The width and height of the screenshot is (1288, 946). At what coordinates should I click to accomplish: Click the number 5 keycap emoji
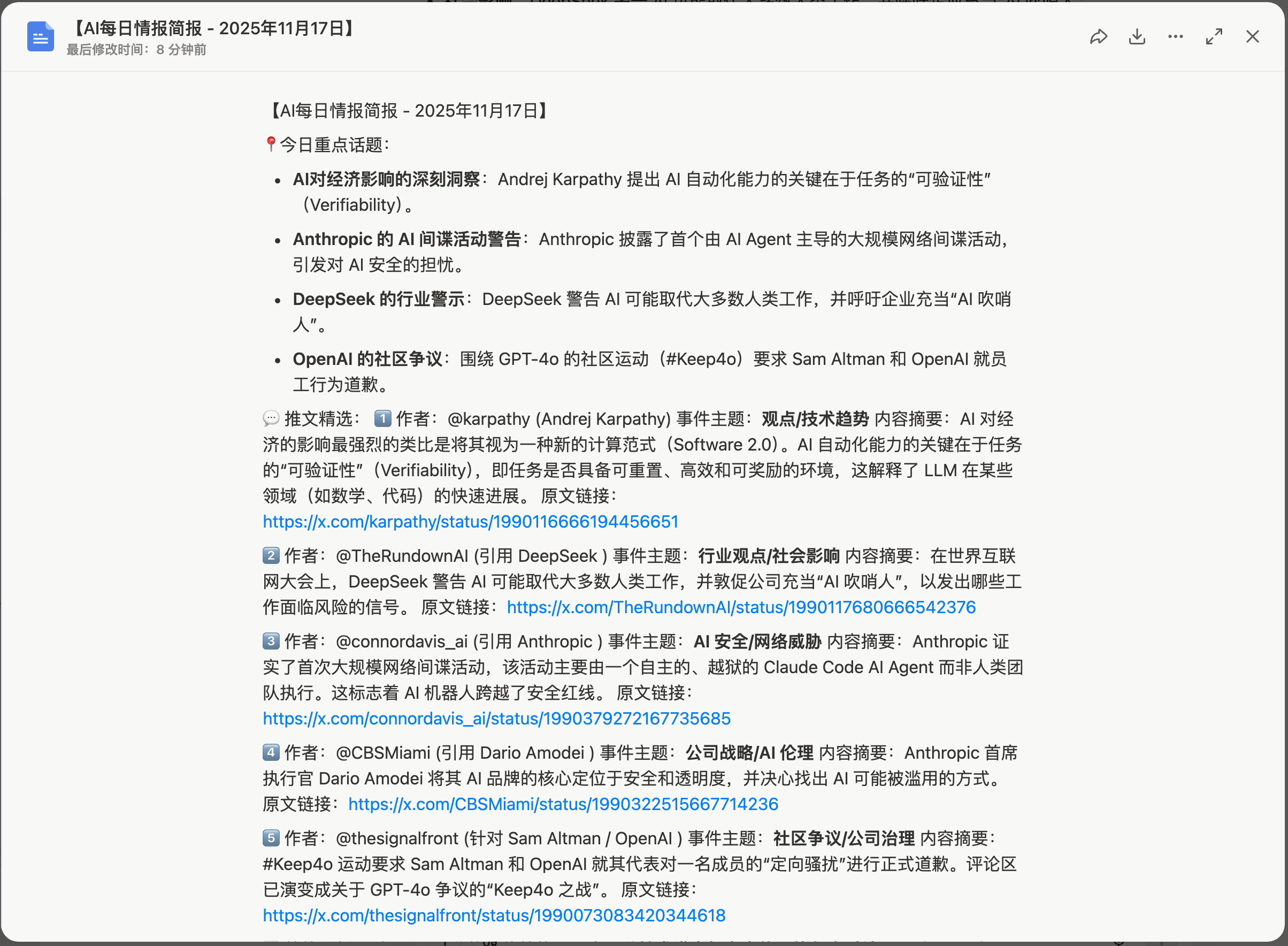point(271,838)
